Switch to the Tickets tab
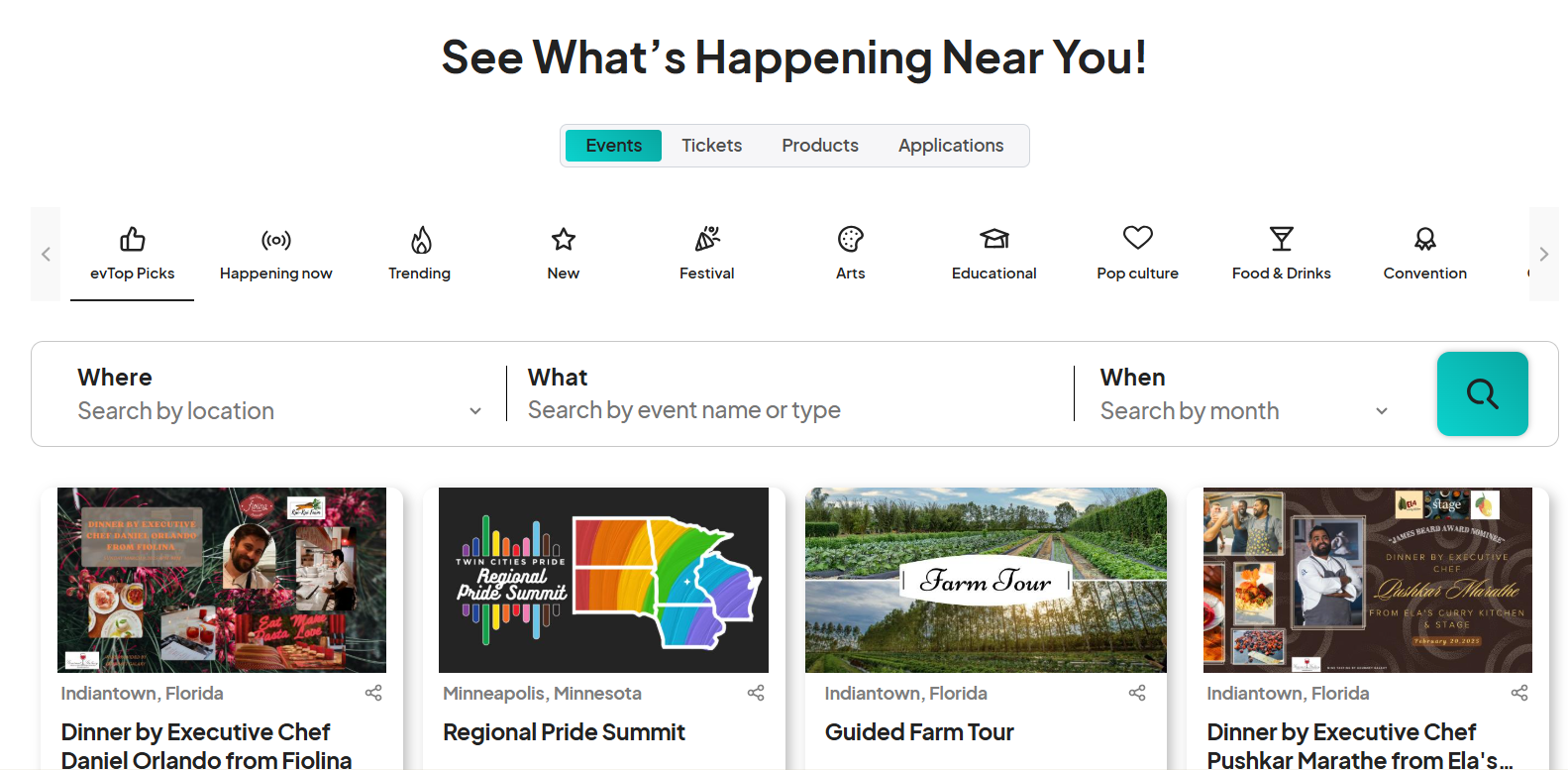 [711, 146]
